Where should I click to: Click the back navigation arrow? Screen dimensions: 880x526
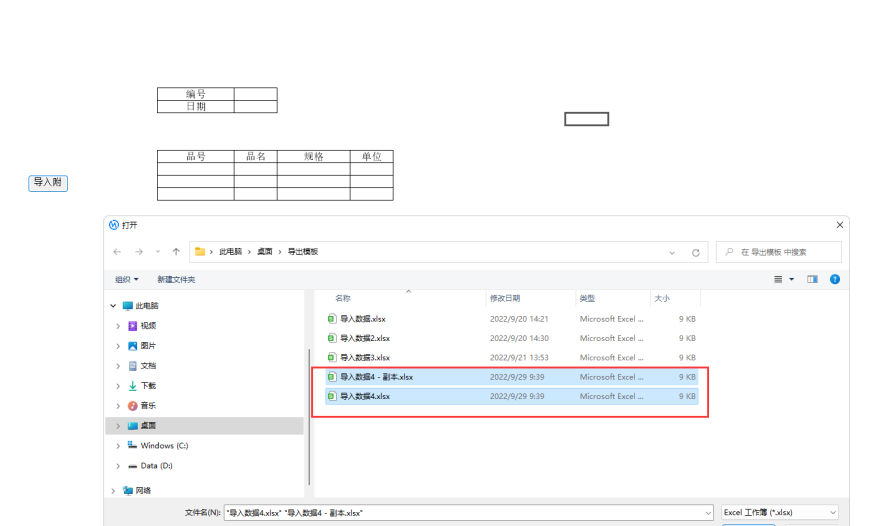tap(117, 252)
